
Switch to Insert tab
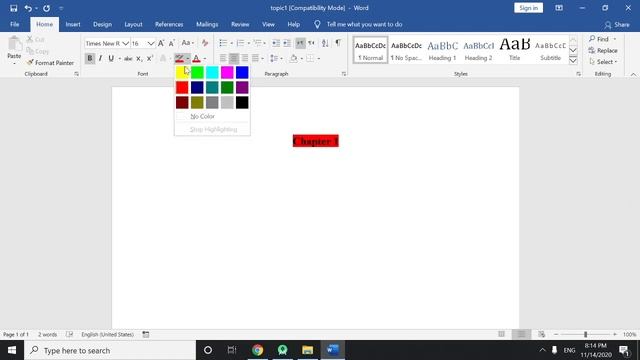pos(73,24)
